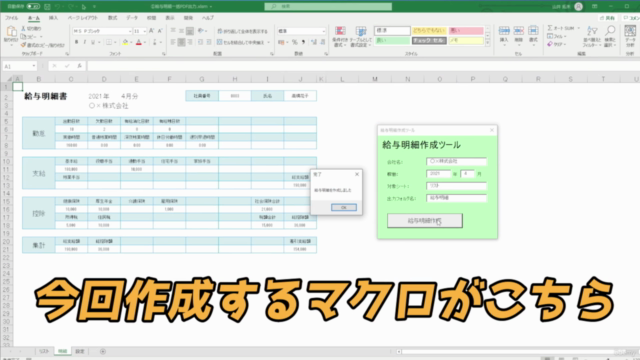
Task: Open the Data ribbon tab
Action: pyautogui.click(x=132, y=18)
